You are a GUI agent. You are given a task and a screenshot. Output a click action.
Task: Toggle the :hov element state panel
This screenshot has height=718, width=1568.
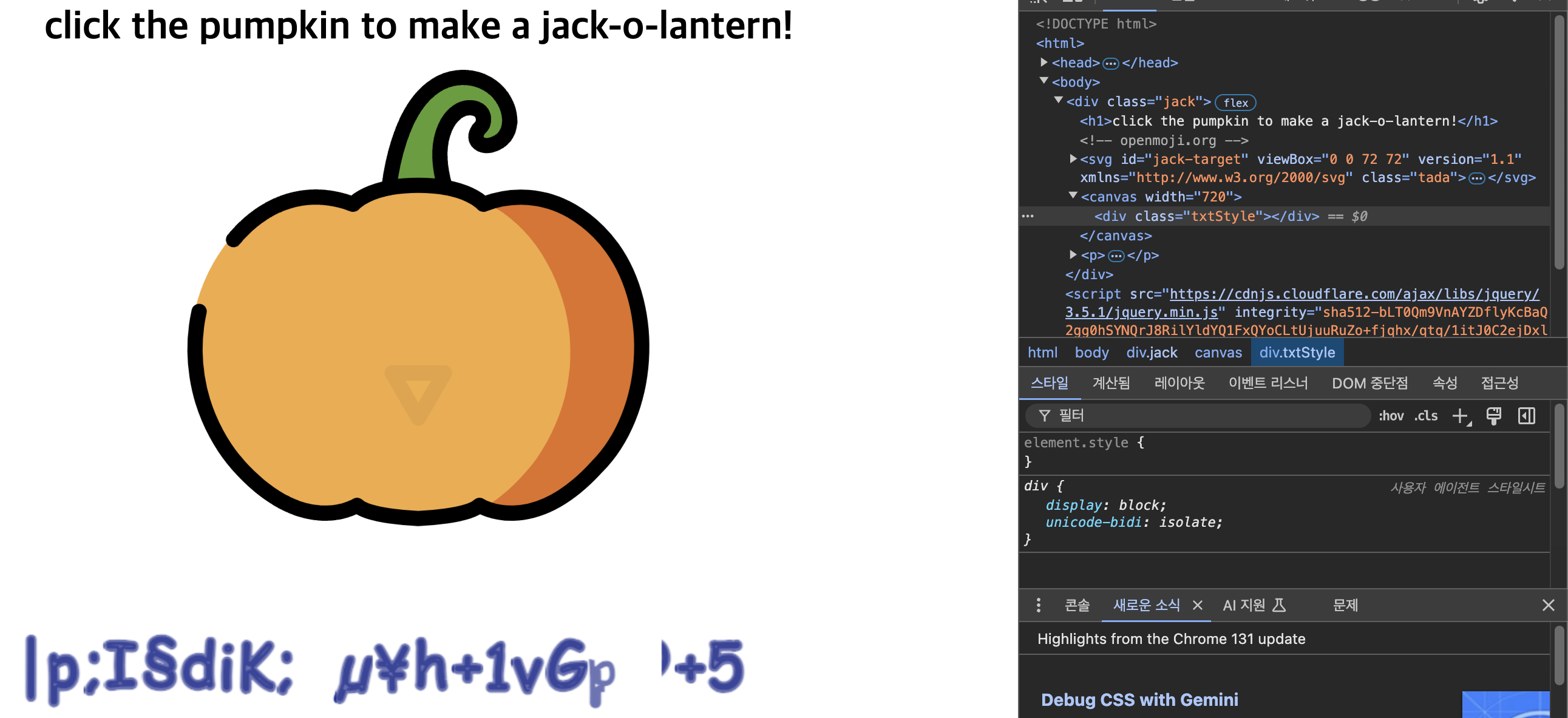coord(1391,416)
